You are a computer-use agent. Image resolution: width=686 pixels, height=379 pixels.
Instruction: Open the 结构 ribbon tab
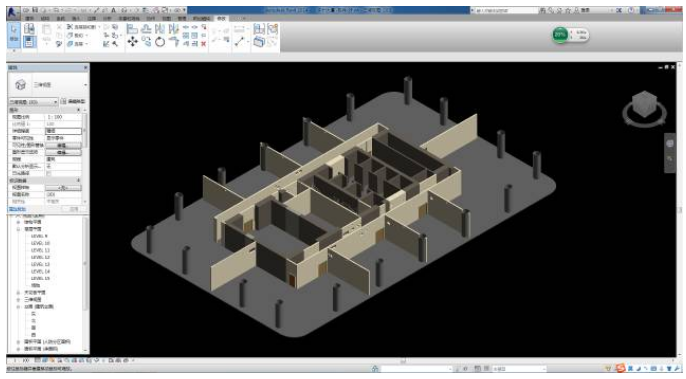click(45, 18)
